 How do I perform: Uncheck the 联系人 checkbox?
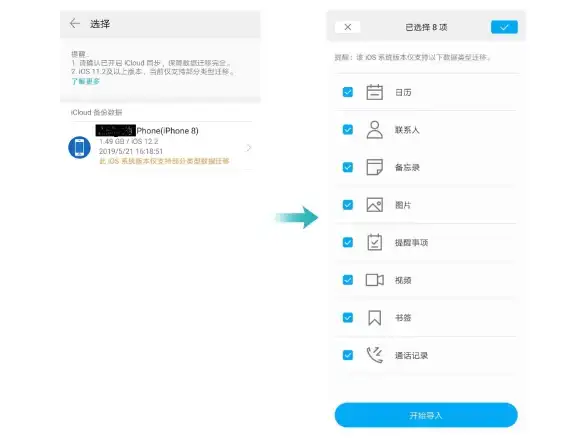348,129
